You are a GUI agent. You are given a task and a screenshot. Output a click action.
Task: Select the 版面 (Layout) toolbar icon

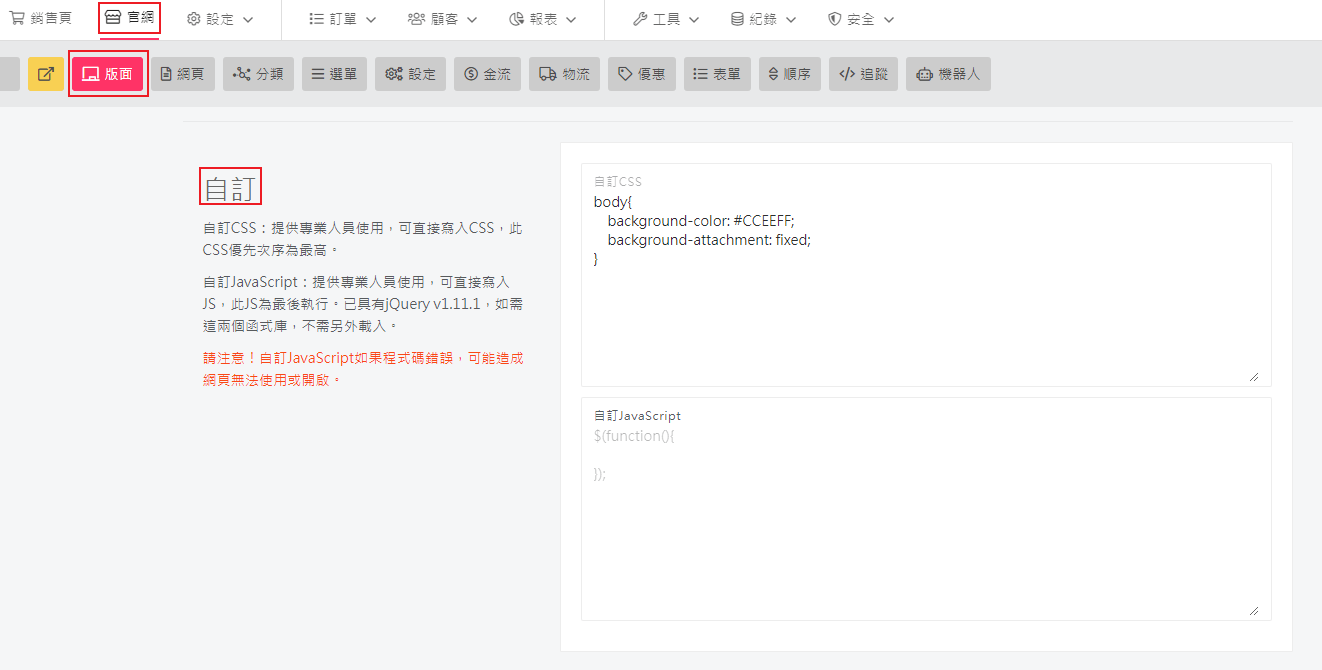tap(108, 73)
